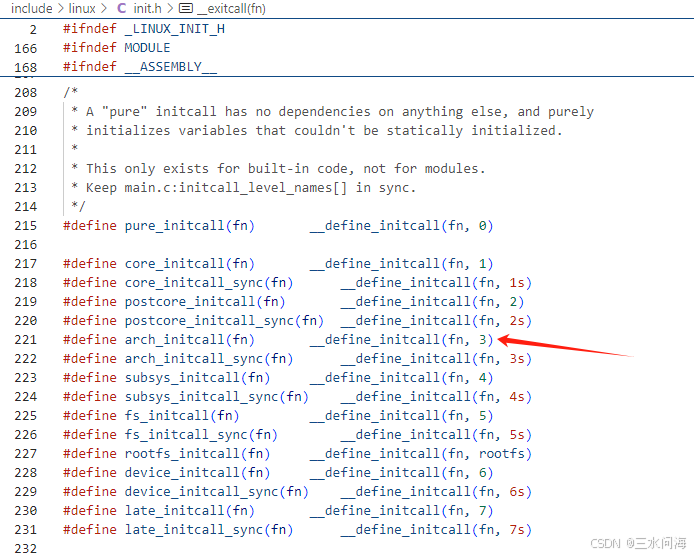The image size is (694, 557).
Task: Click 'device_initcall_sync(fn)' macro name
Action: [216, 492]
